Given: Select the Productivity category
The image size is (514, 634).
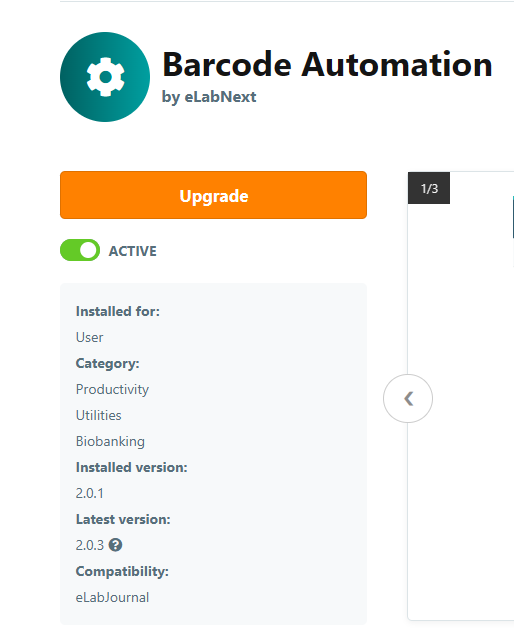Looking at the screenshot, I should pyautogui.click(x=112, y=389).
